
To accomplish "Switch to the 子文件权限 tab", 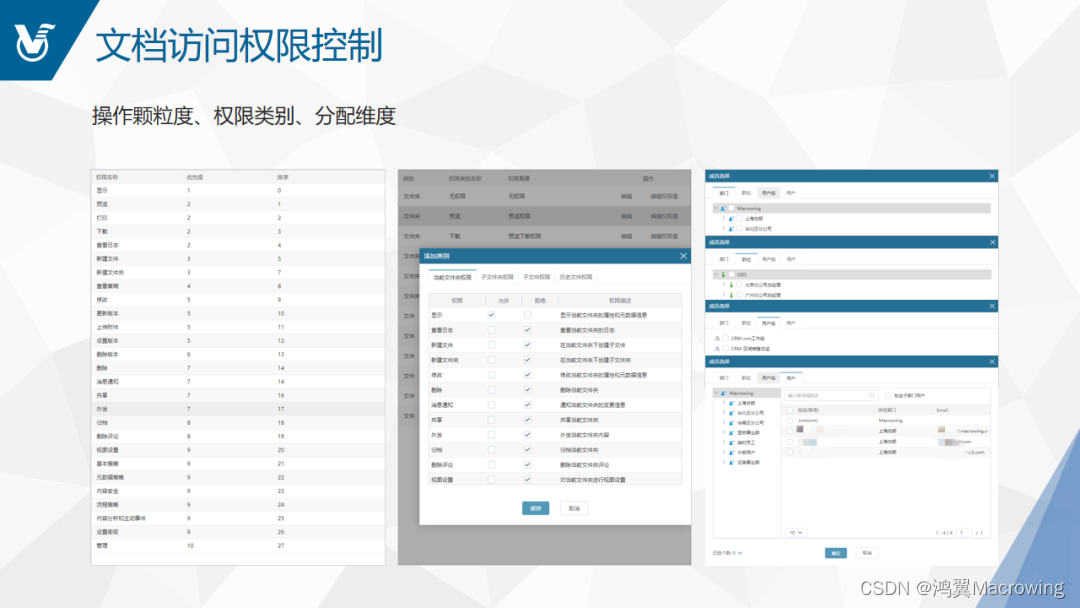I will (x=537, y=277).
